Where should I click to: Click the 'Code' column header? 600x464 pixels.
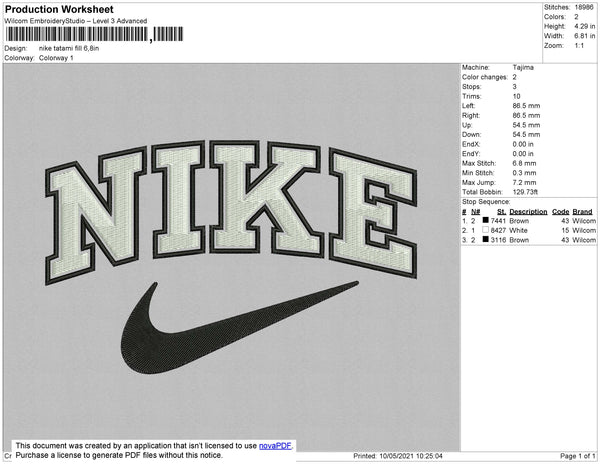coord(561,212)
